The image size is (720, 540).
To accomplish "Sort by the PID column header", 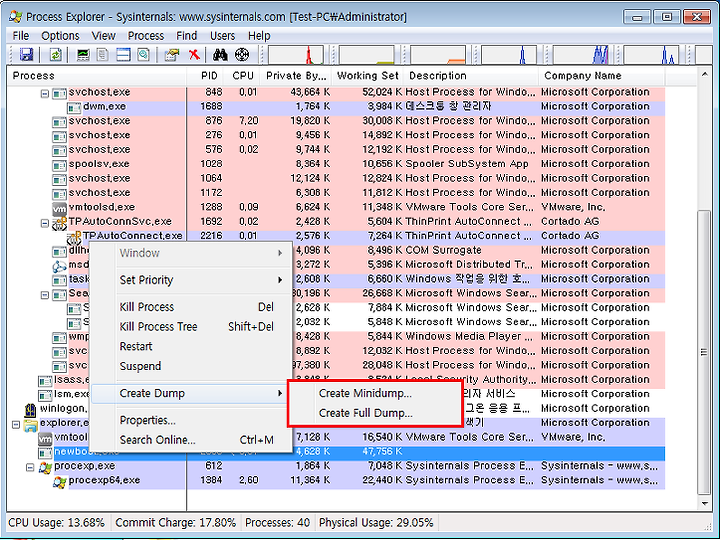I will pos(206,76).
